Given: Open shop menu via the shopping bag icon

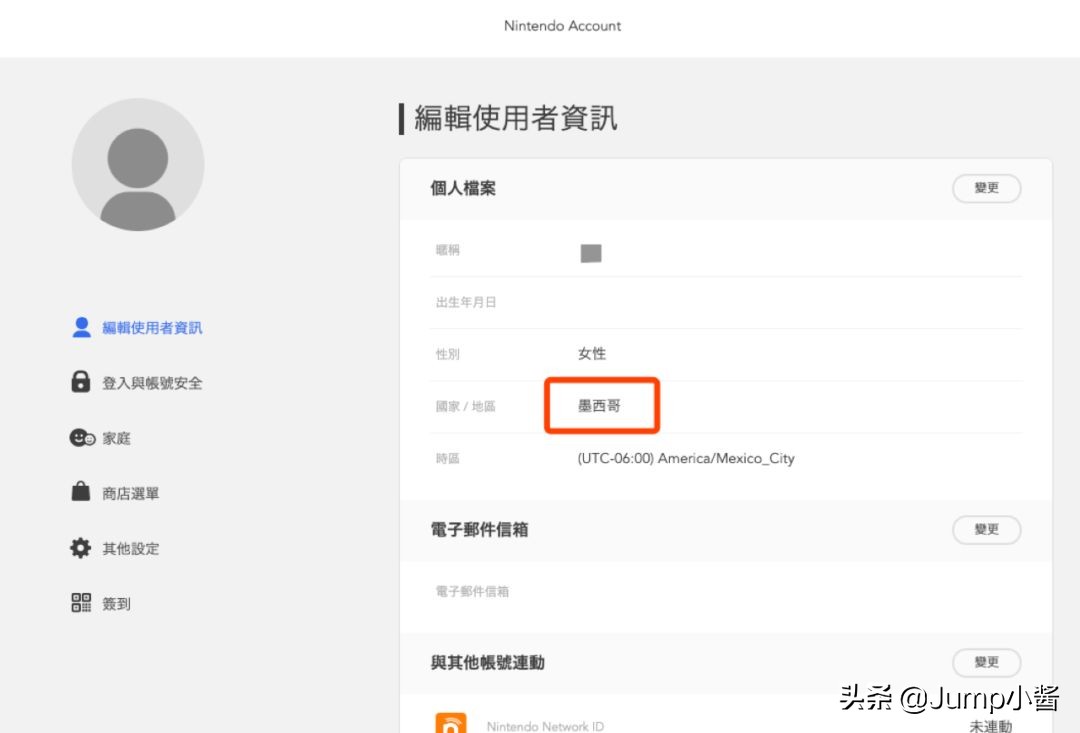Looking at the screenshot, I should [80, 492].
